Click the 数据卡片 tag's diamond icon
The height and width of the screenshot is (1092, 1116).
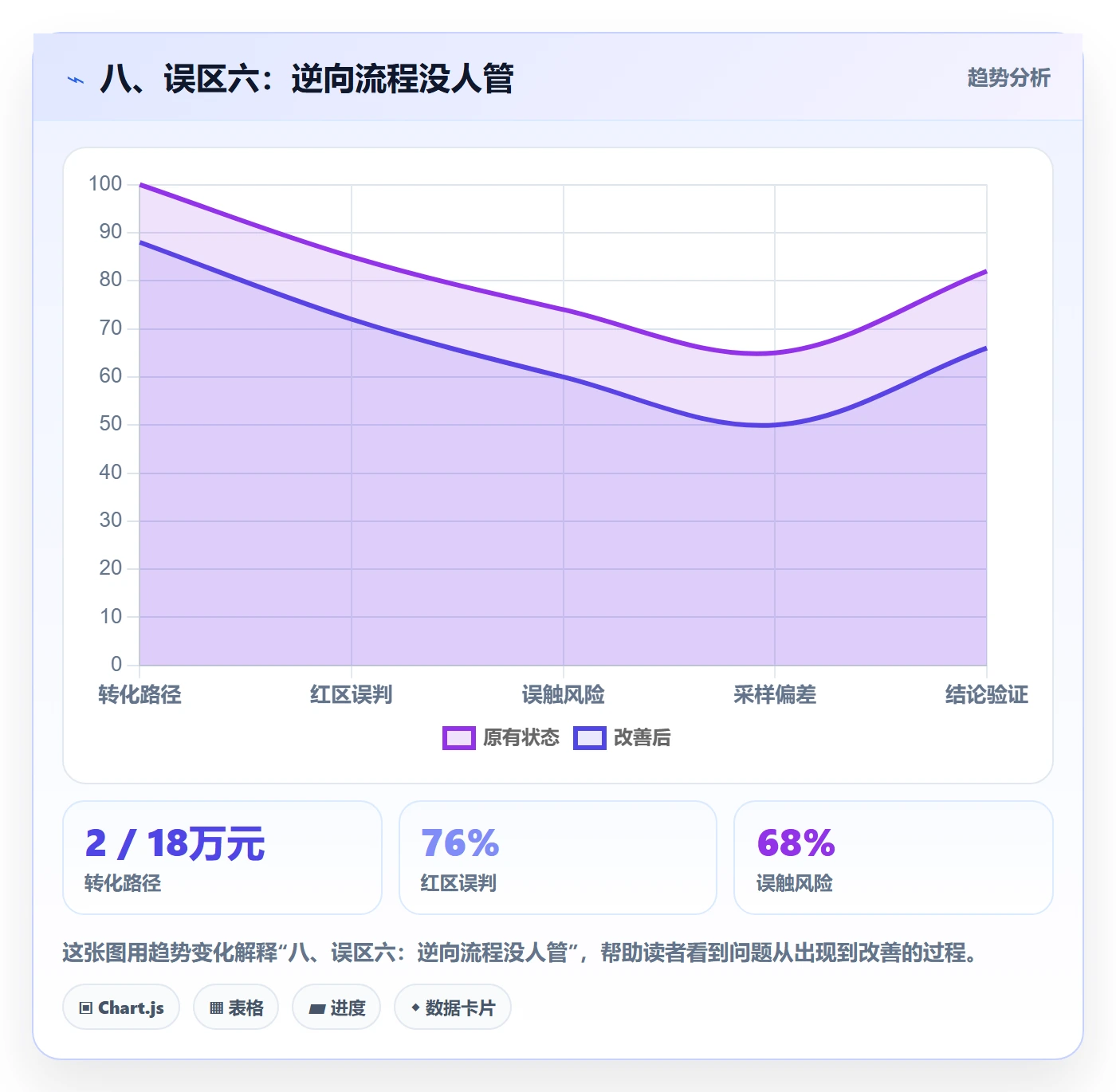pyautogui.click(x=415, y=1008)
